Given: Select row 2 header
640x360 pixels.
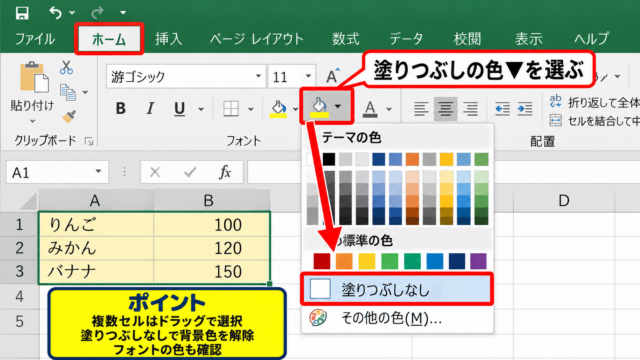Looking at the screenshot, I should click(x=19, y=248).
